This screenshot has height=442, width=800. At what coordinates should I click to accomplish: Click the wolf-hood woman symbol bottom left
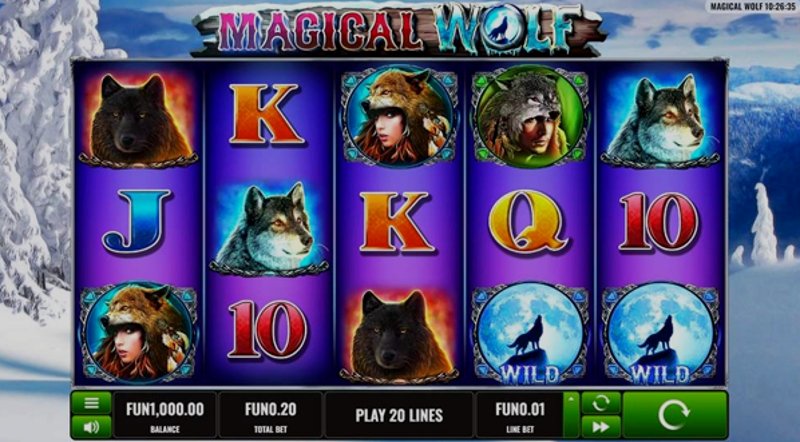click(138, 333)
